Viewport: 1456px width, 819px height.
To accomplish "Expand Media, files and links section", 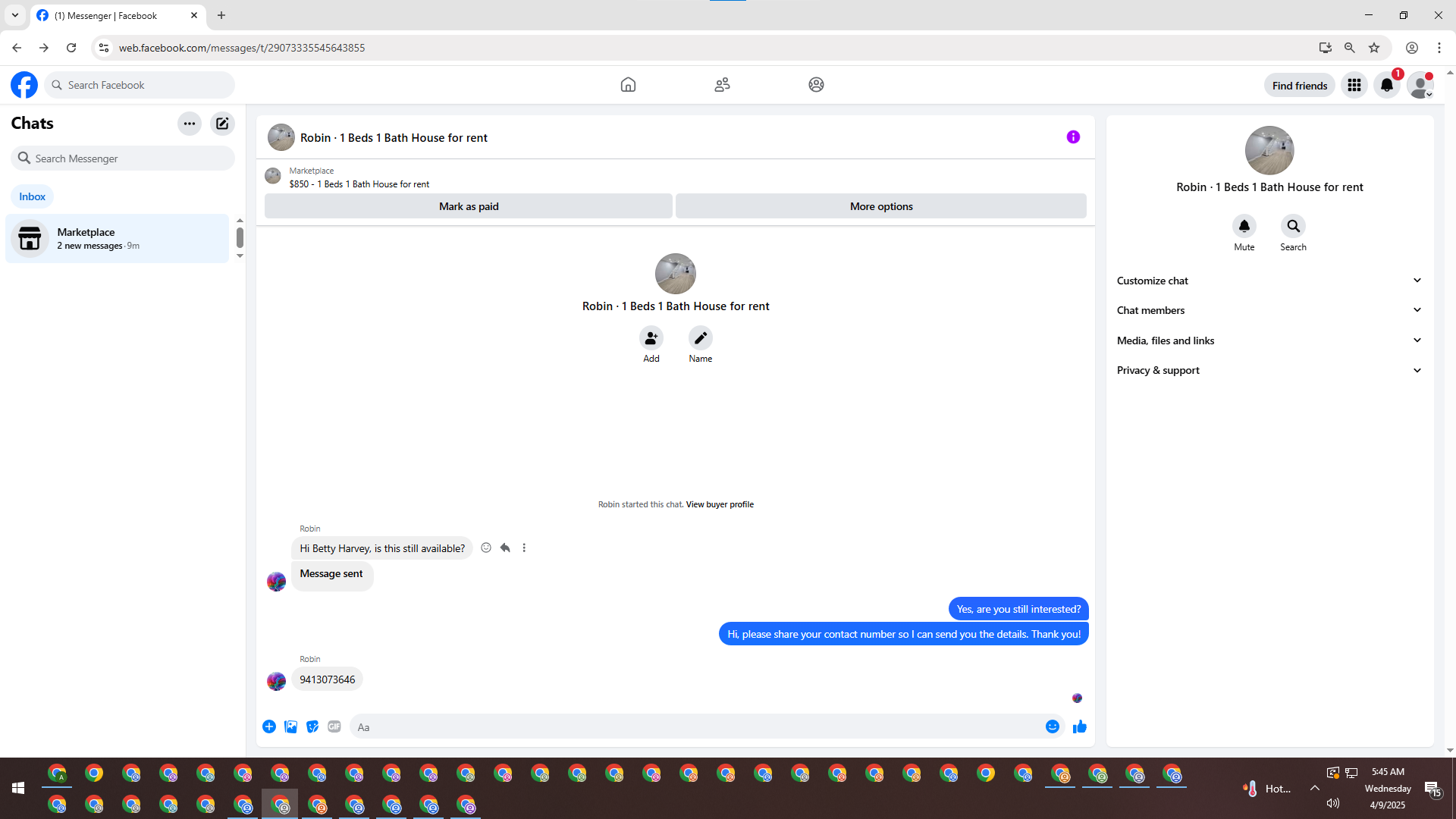I will click(1269, 340).
